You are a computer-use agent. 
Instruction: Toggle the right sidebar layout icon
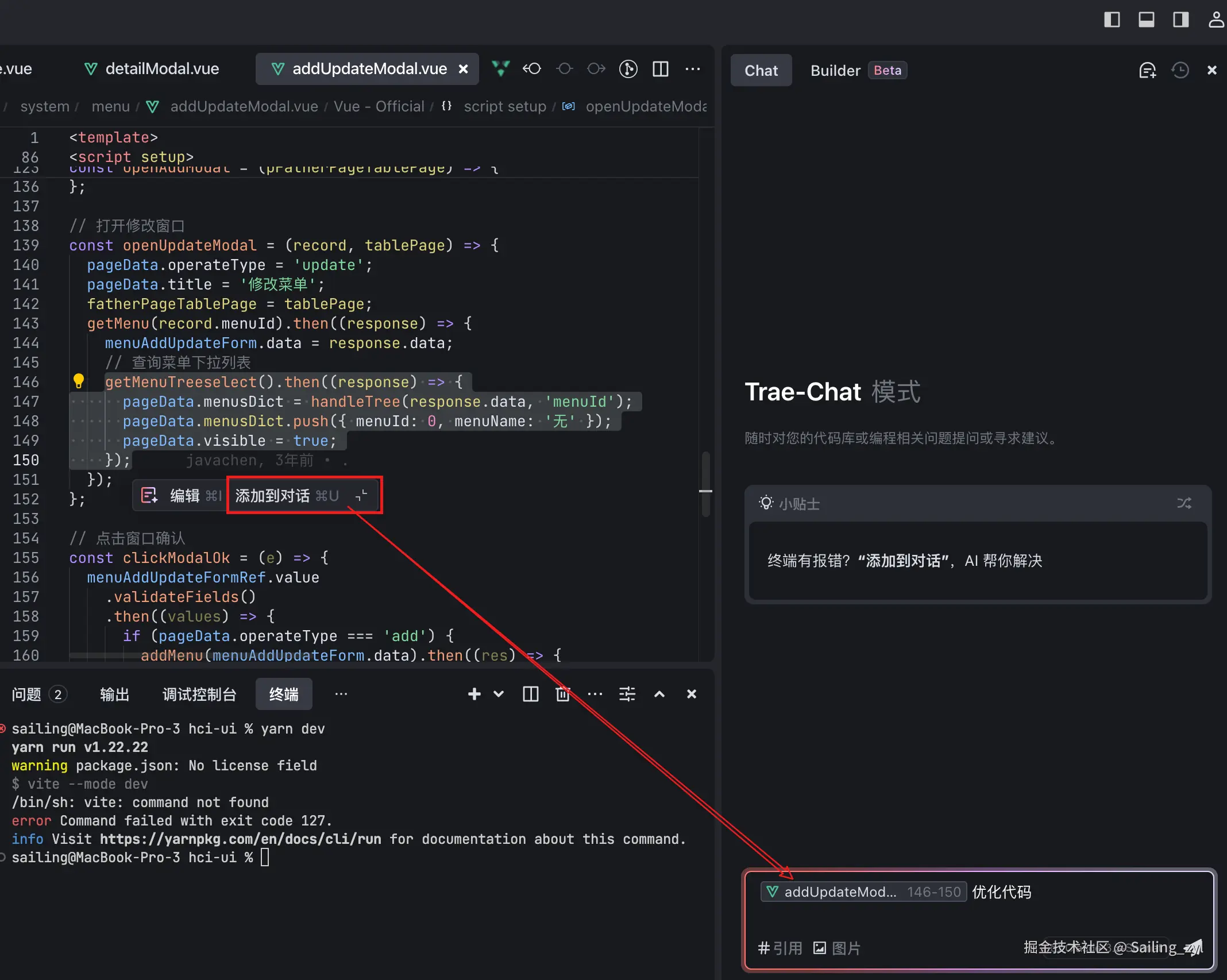click(1181, 20)
